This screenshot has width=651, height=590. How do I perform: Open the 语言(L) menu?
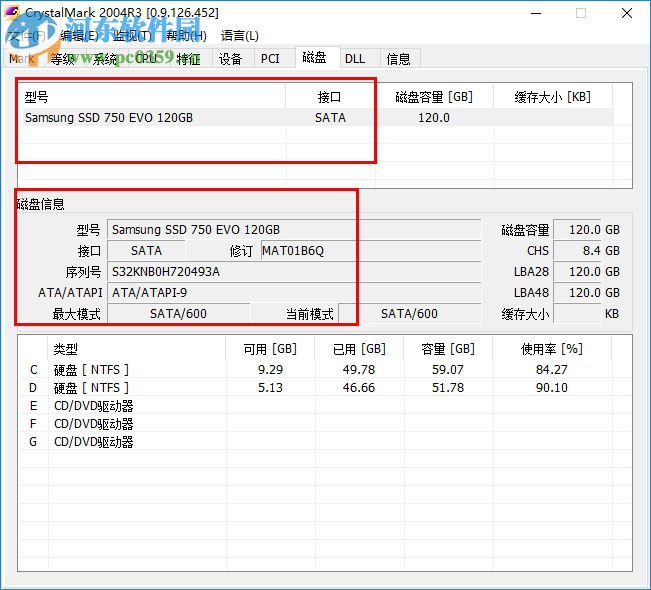(x=240, y=36)
